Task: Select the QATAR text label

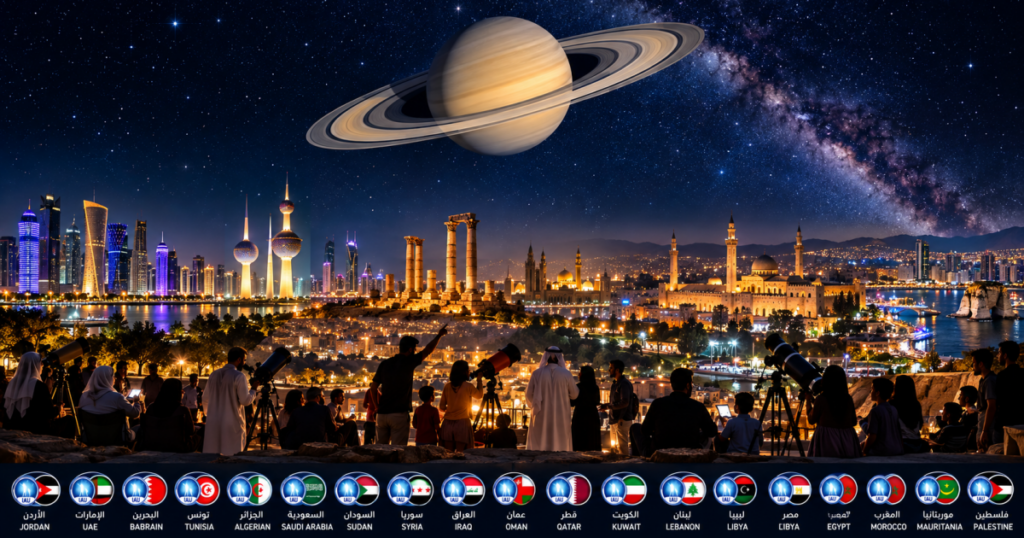Action: pos(569,527)
